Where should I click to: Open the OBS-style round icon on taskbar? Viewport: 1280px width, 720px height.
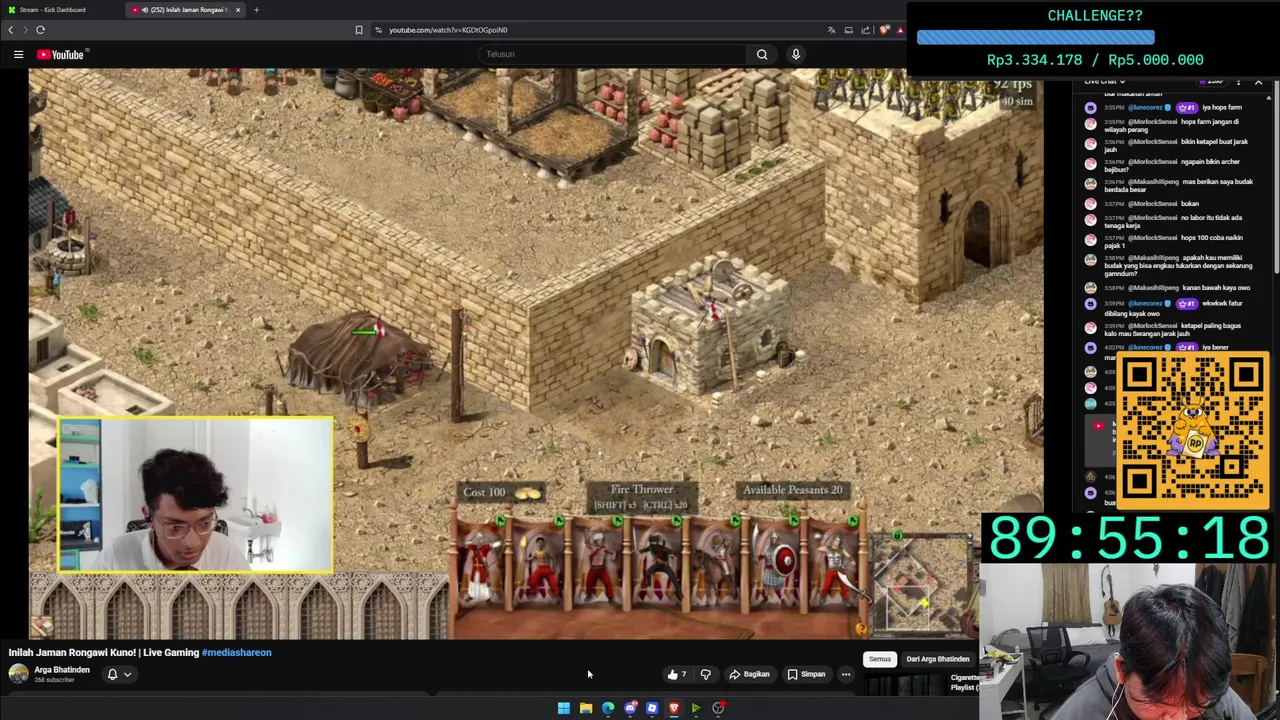tap(718, 708)
